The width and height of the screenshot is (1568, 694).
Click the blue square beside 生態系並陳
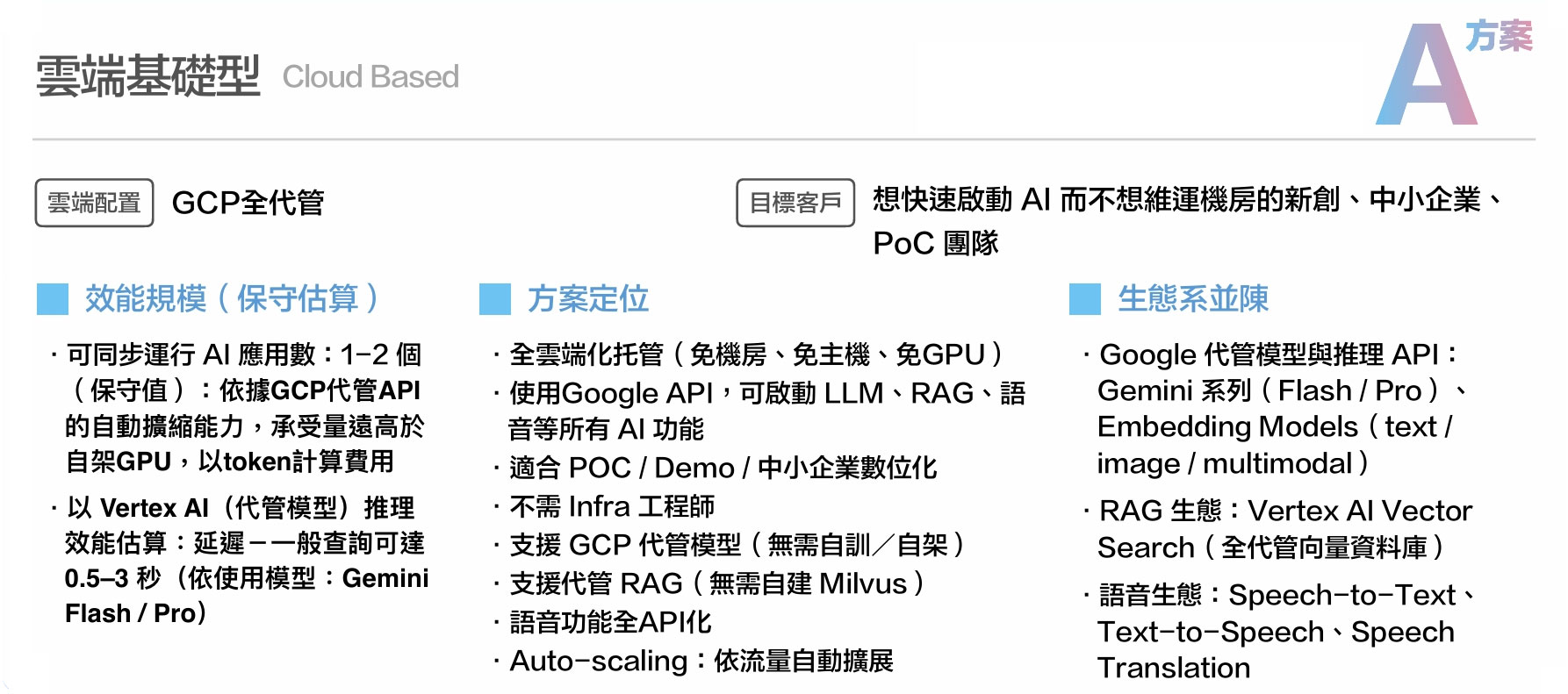[x=1085, y=299]
